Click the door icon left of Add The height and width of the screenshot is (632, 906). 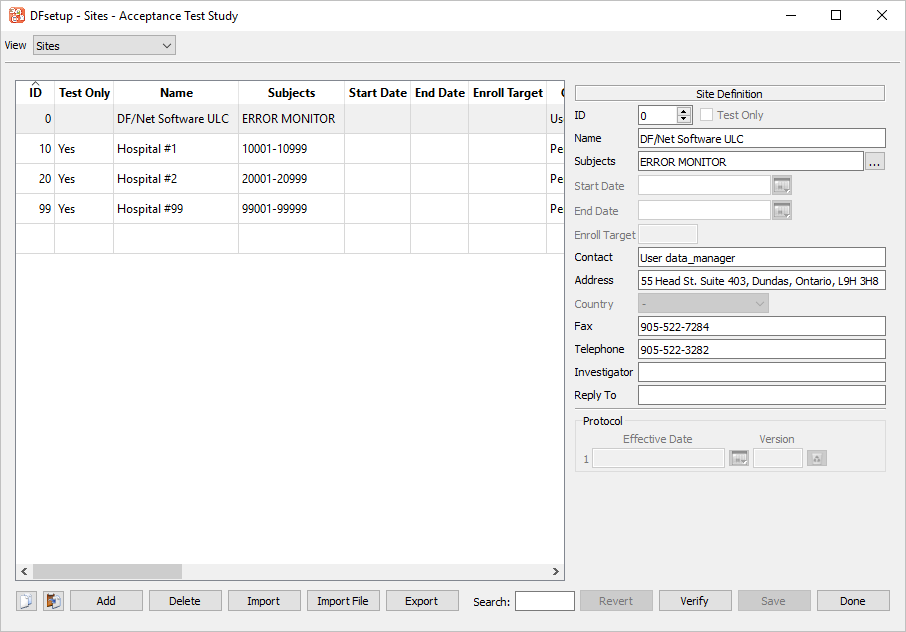click(x=53, y=601)
